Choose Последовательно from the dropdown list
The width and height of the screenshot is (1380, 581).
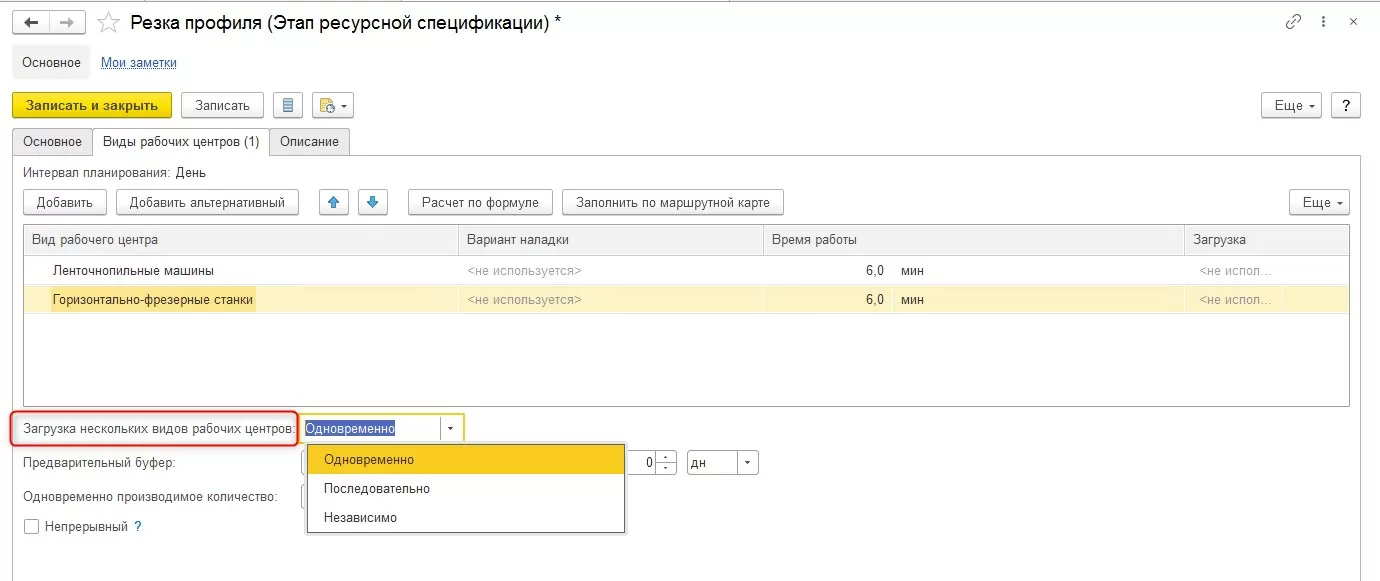[x=465, y=488]
